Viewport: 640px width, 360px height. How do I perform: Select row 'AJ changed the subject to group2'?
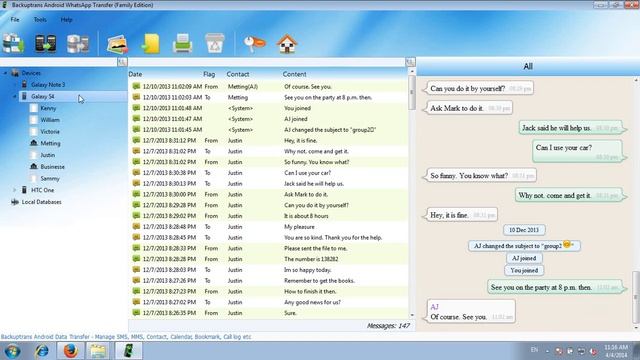(269, 130)
